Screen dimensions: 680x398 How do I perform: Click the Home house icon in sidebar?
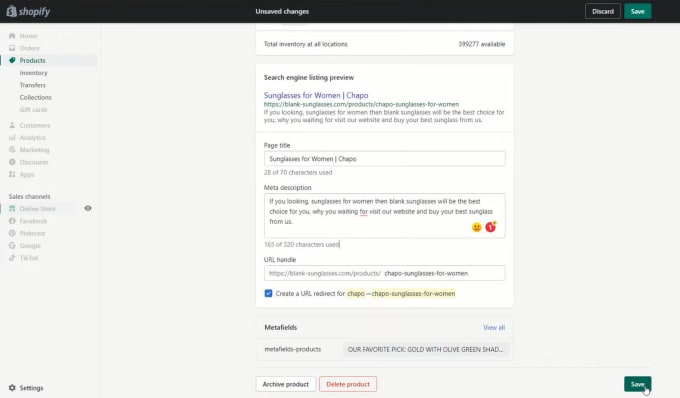[x=12, y=36]
